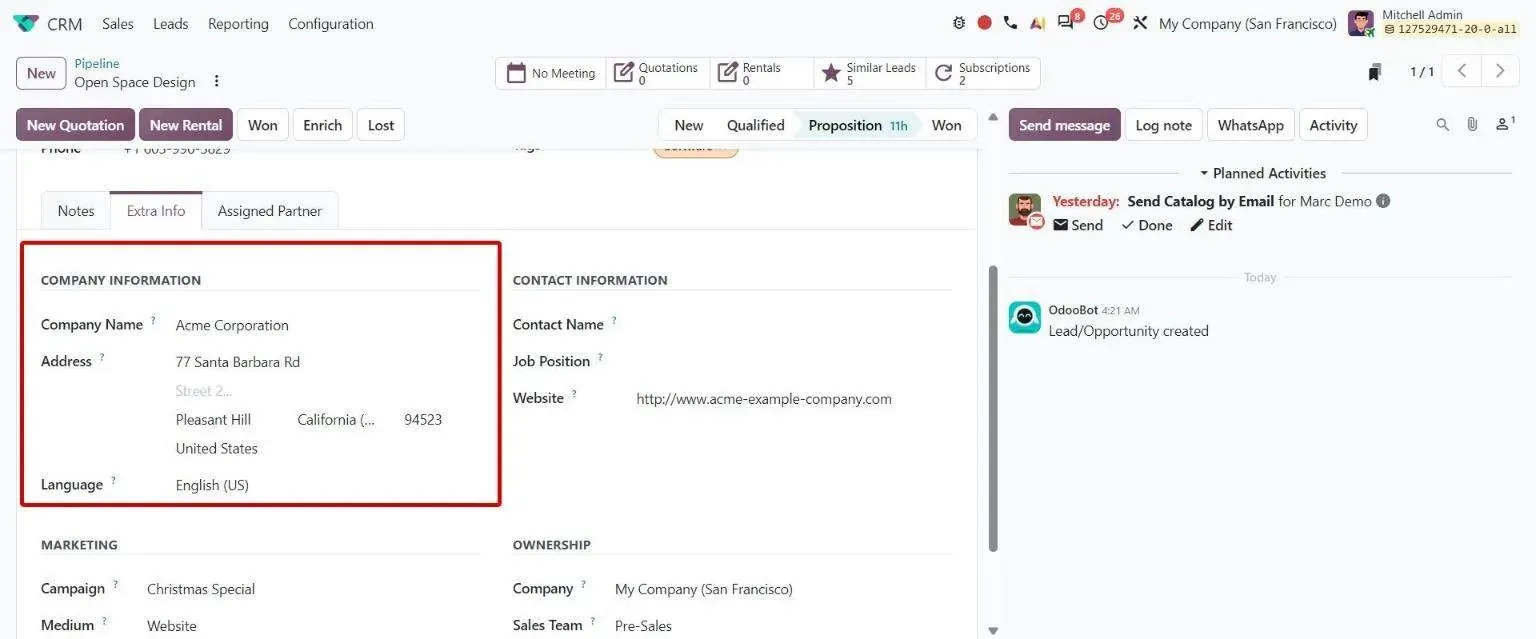Image resolution: width=1536 pixels, height=639 pixels.
Task: Open the Christmas Special campaign dropdown
Action: pos(313,589)
